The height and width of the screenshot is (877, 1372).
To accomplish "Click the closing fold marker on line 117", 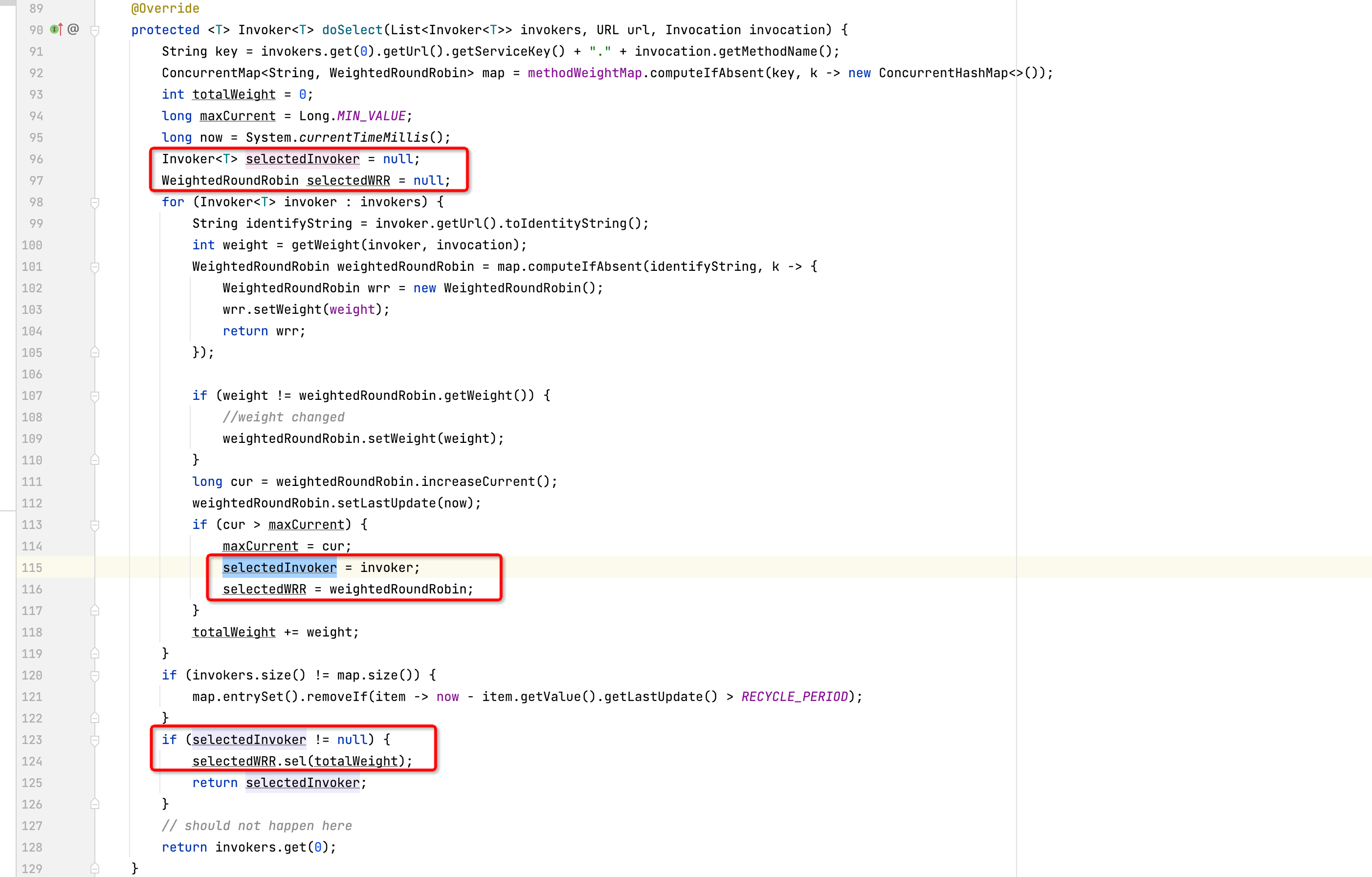I will point(95,611).
